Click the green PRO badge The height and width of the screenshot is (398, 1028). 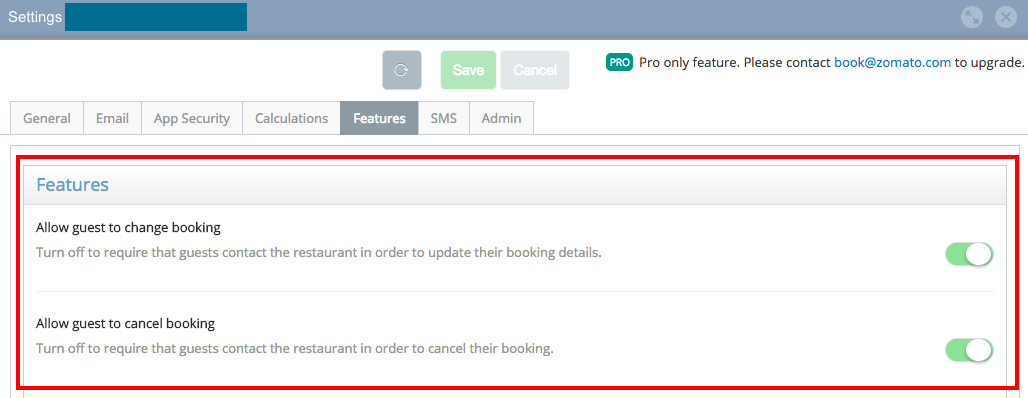point(619,63)
